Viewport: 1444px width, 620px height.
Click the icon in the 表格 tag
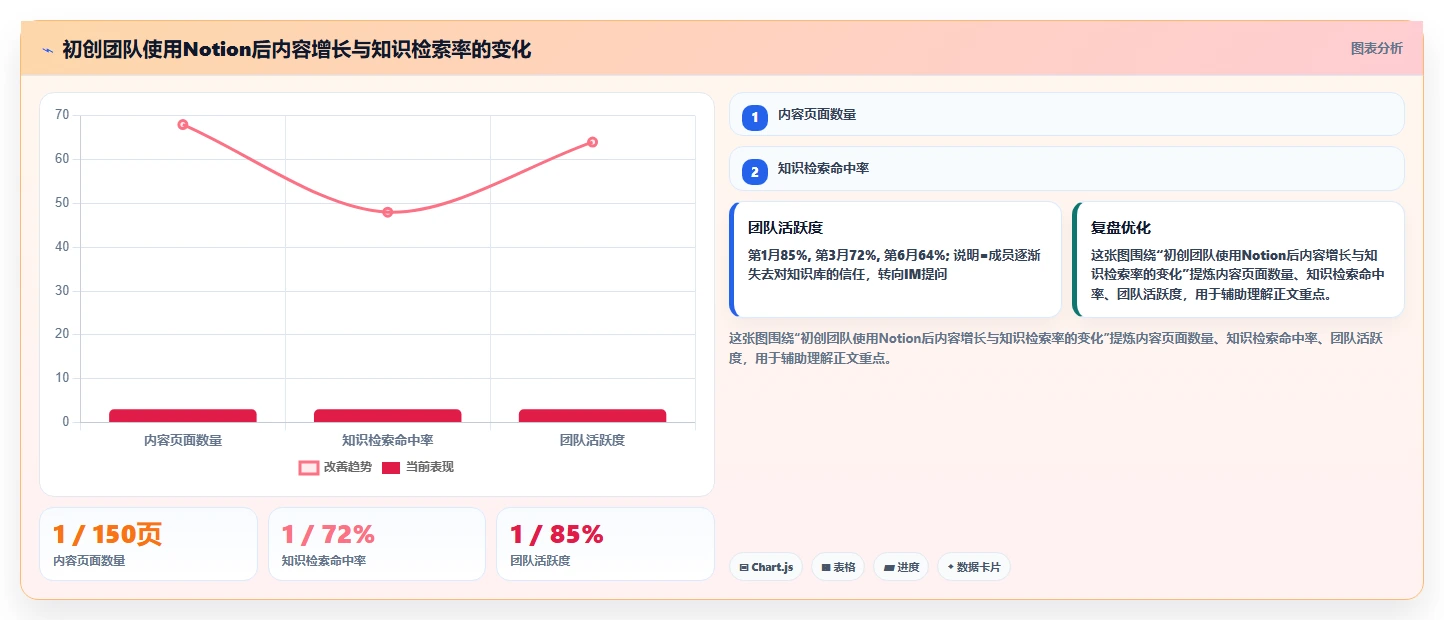[826, 568]
